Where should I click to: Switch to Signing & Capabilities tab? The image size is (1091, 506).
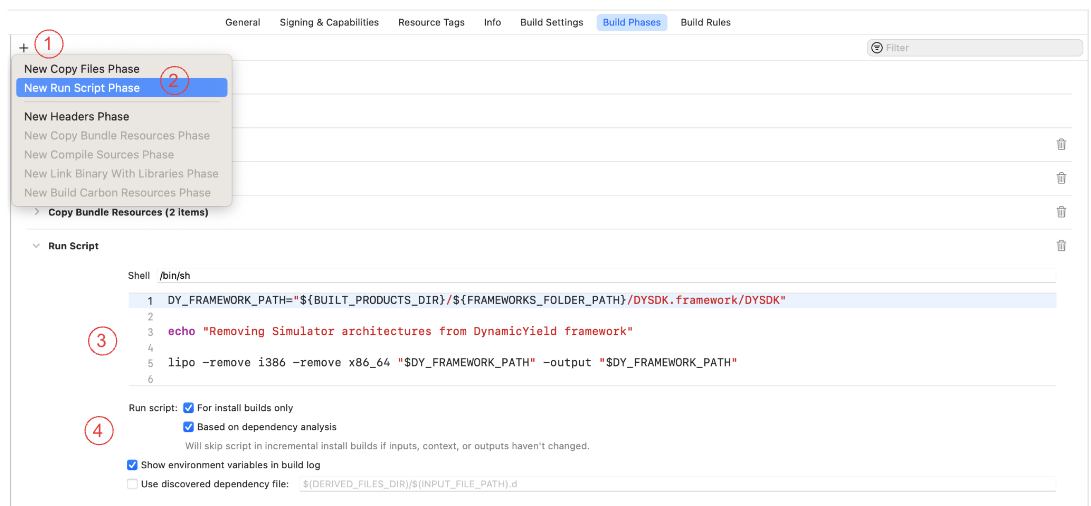[329, 22]
